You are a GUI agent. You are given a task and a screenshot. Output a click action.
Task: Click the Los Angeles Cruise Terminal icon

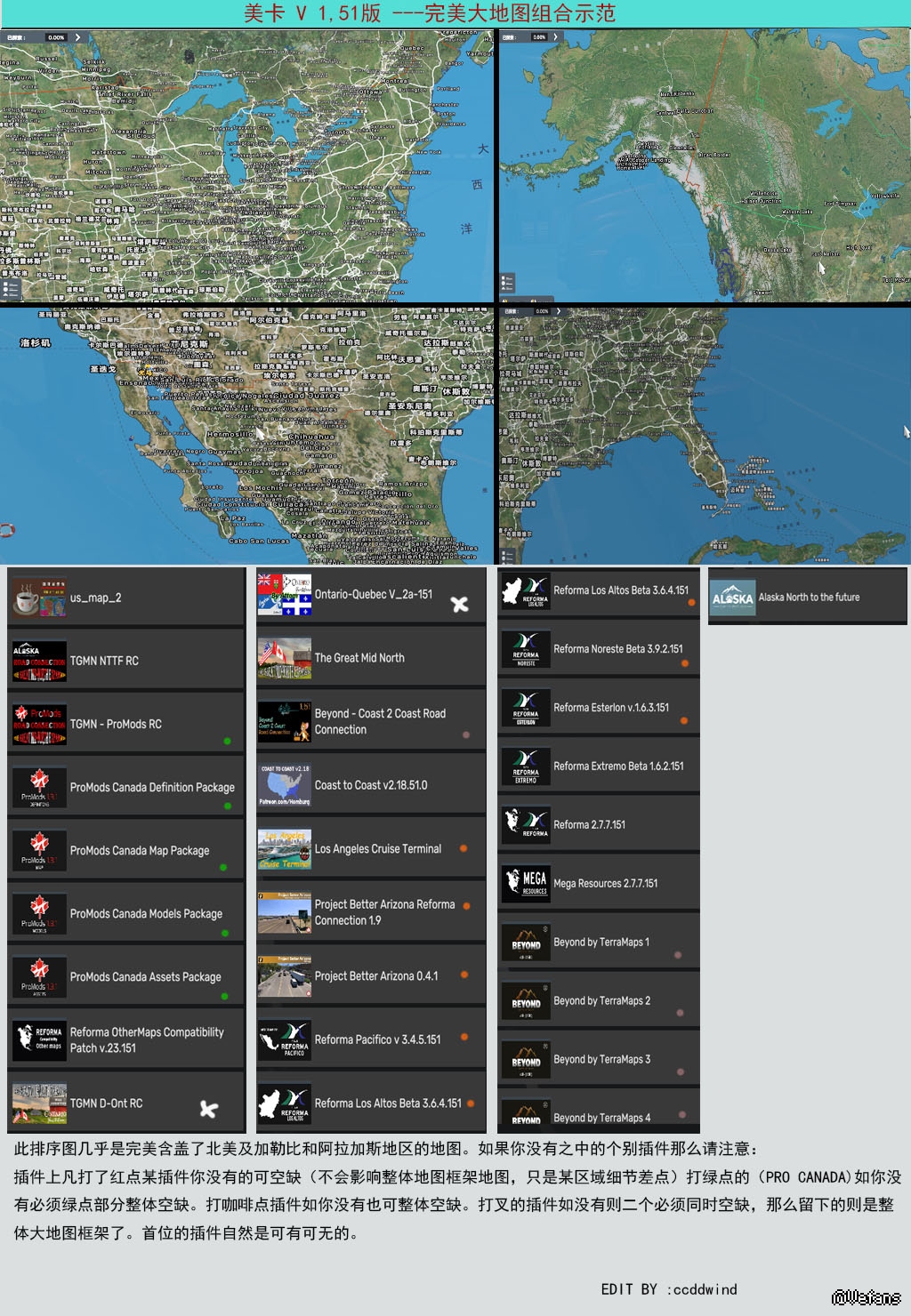click(x=285, y=849)
